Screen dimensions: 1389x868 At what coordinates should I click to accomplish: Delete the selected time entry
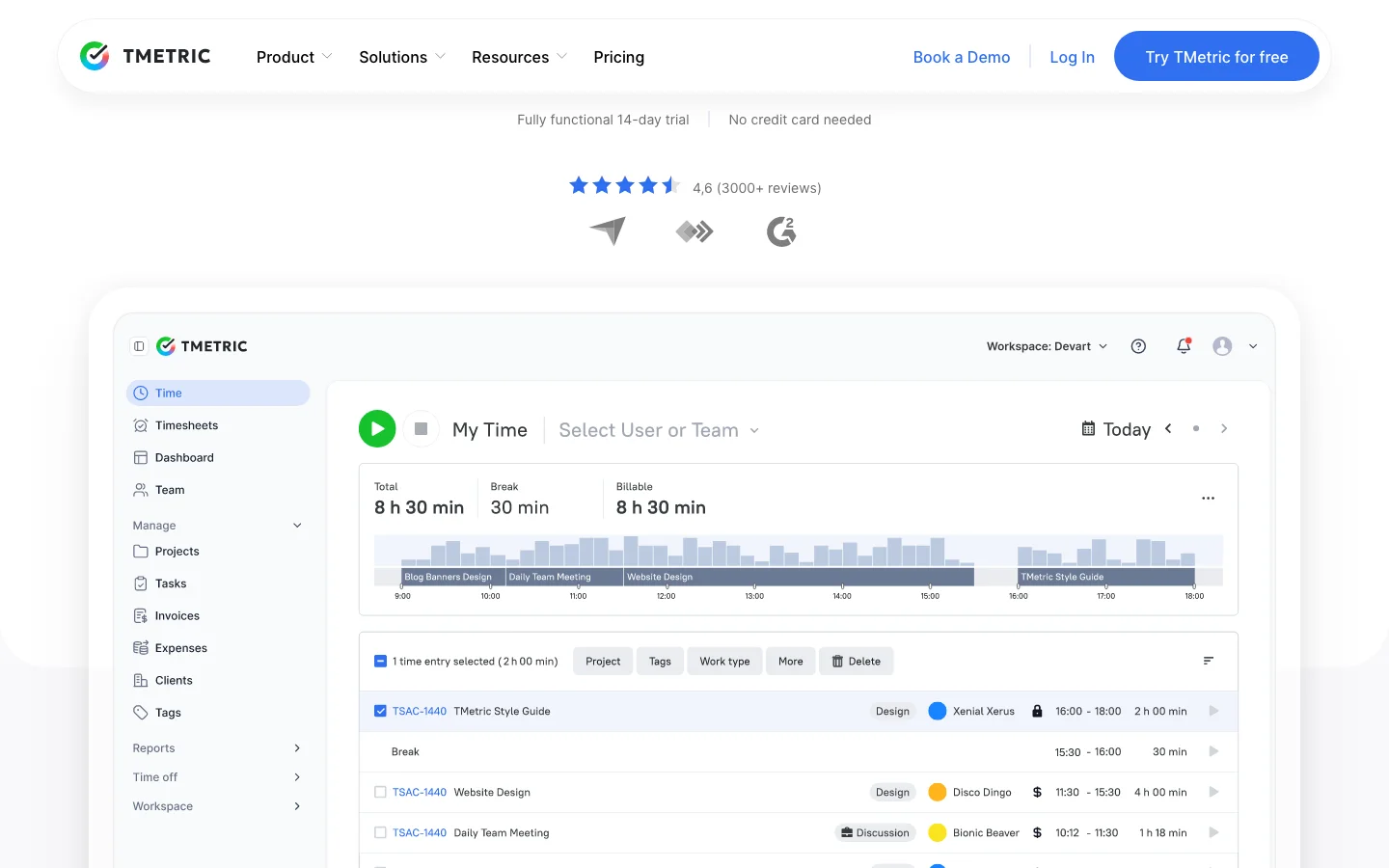tap(857, 662)
